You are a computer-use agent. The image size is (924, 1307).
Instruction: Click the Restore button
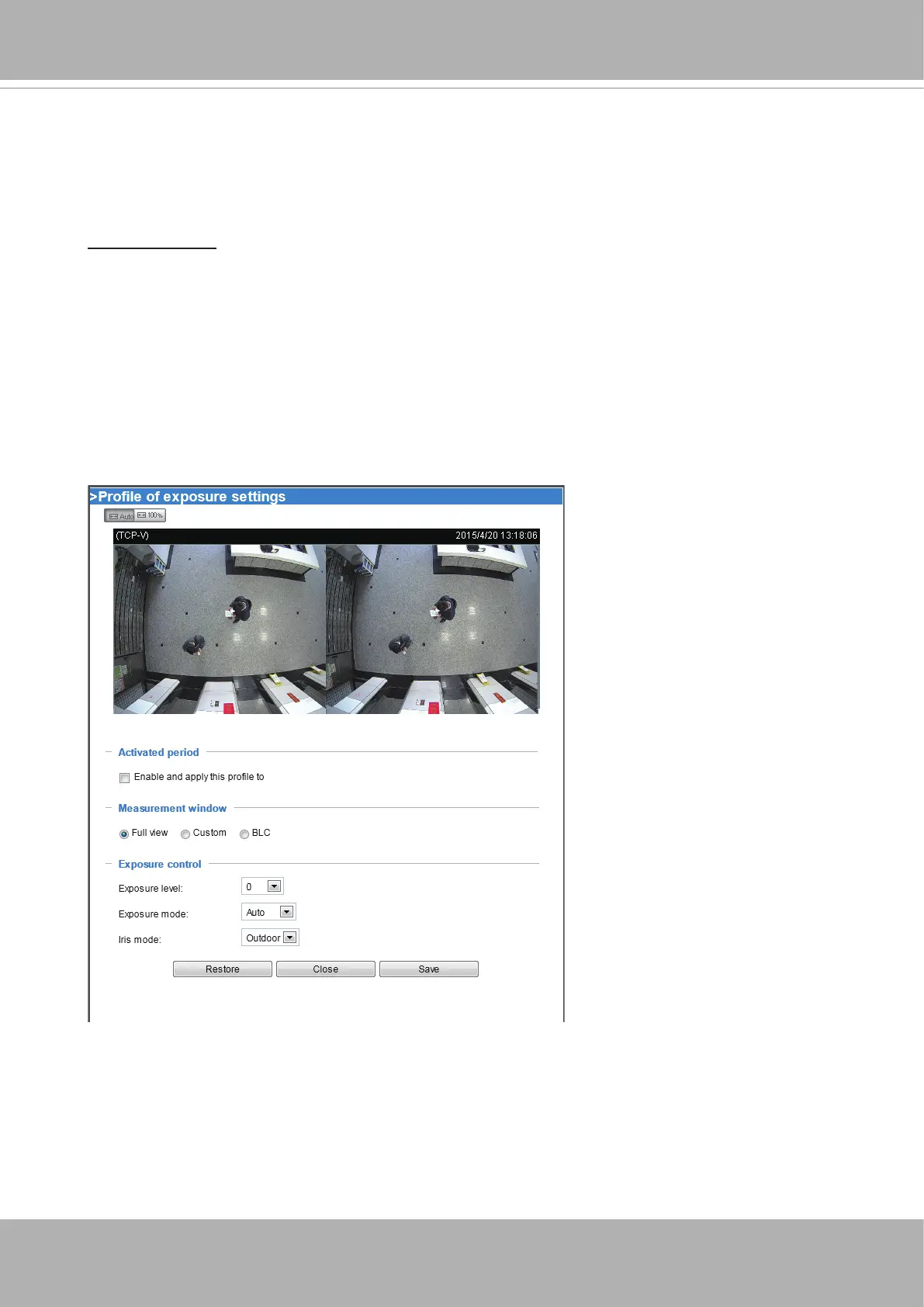tap(223, 969)
